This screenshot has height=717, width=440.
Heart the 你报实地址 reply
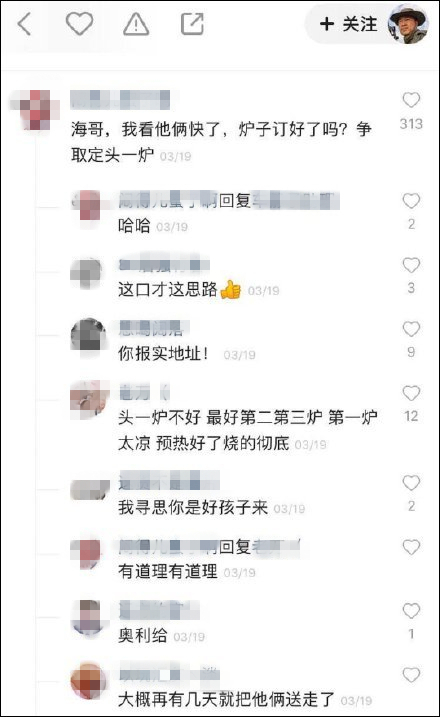pos(411,329)
